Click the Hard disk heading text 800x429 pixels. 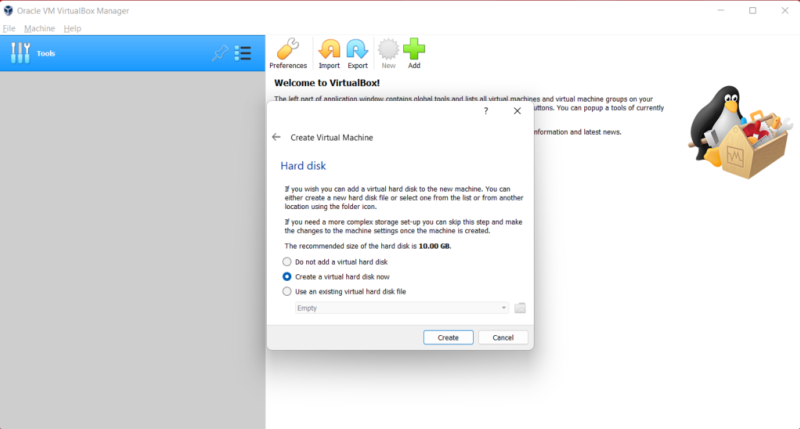303,166
